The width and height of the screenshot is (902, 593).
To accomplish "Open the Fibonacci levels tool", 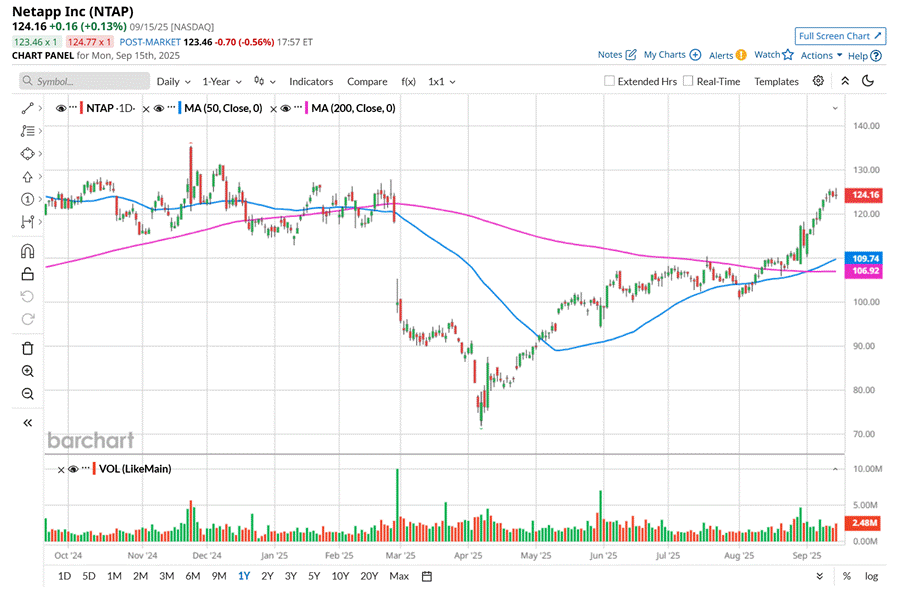I will pos(27,131).
